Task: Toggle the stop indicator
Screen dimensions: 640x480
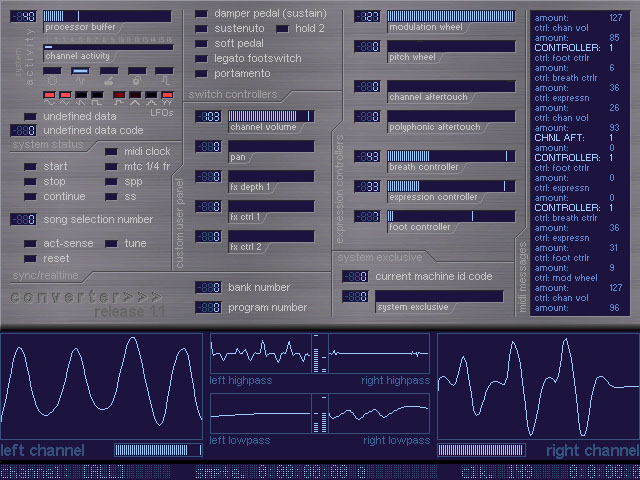Action: click(x=30, y=182)
